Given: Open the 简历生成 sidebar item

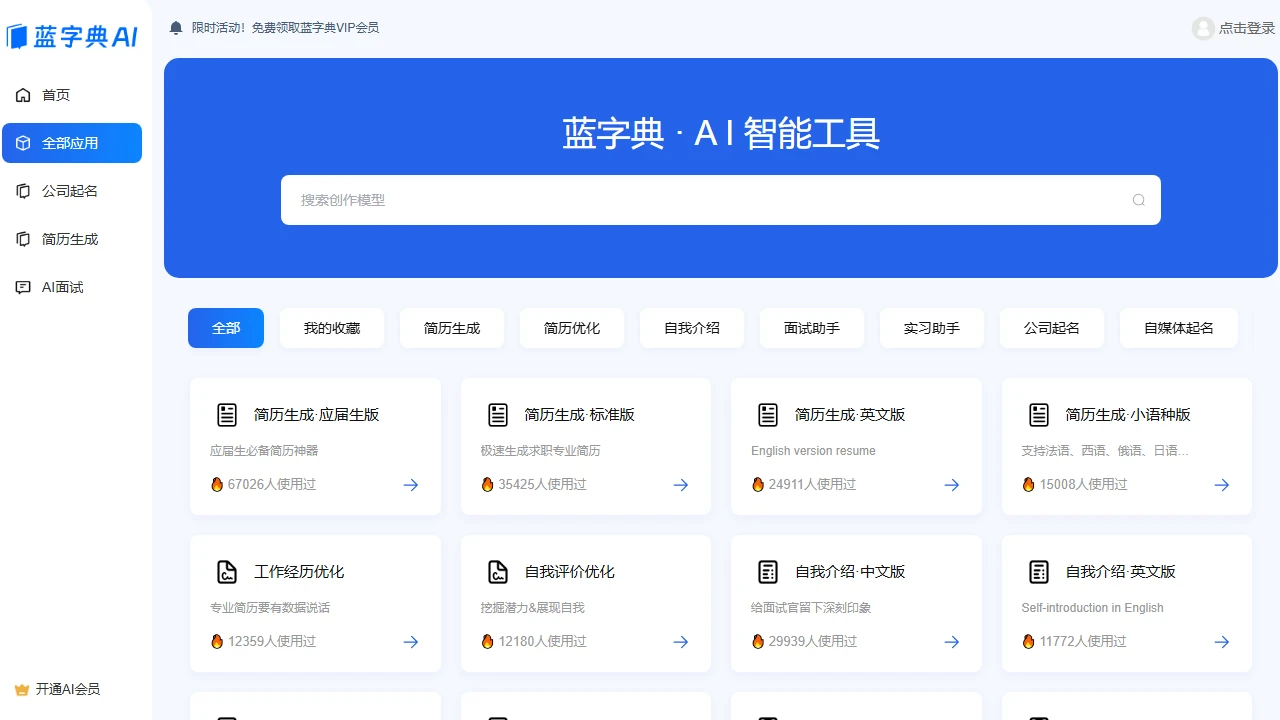Looking at the screenshot, I should (70, 239).
